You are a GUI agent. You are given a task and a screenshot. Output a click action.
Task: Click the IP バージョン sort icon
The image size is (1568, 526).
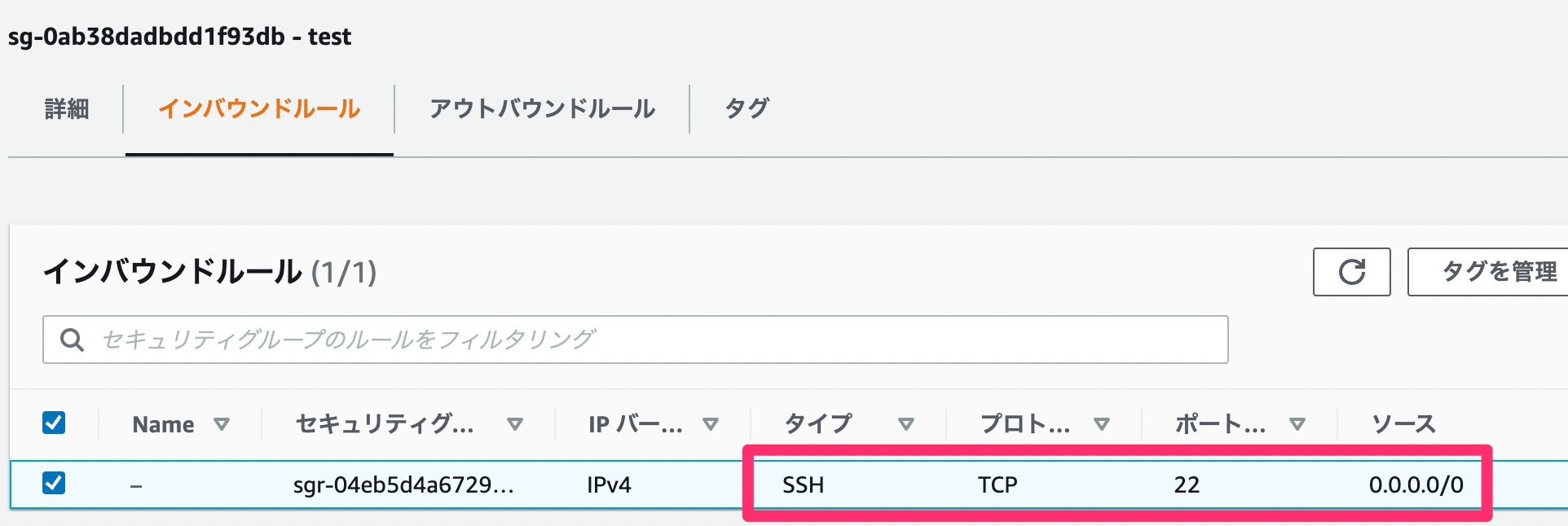click(711, 423)
